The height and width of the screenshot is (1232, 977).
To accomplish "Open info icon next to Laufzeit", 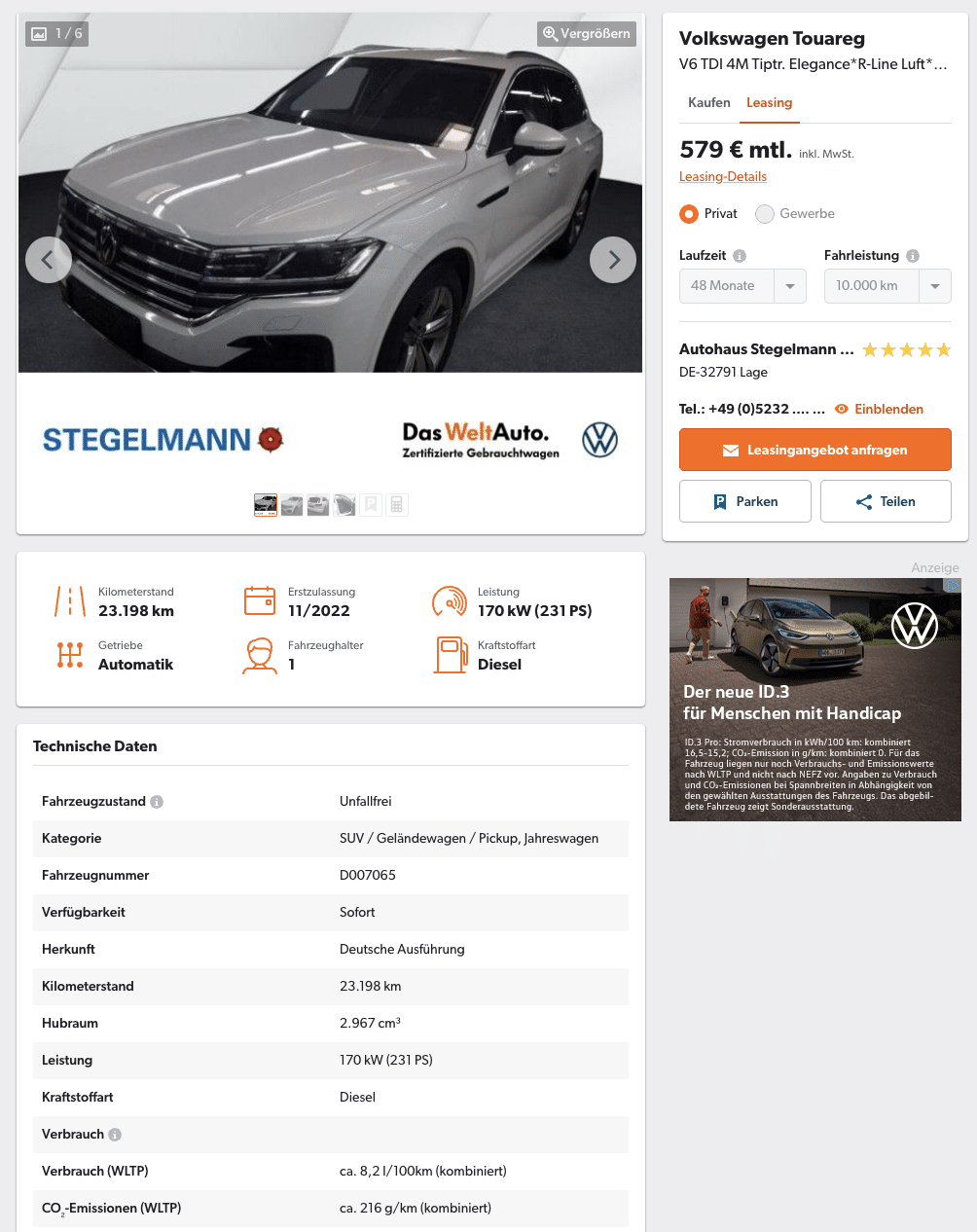I will 740,256.
